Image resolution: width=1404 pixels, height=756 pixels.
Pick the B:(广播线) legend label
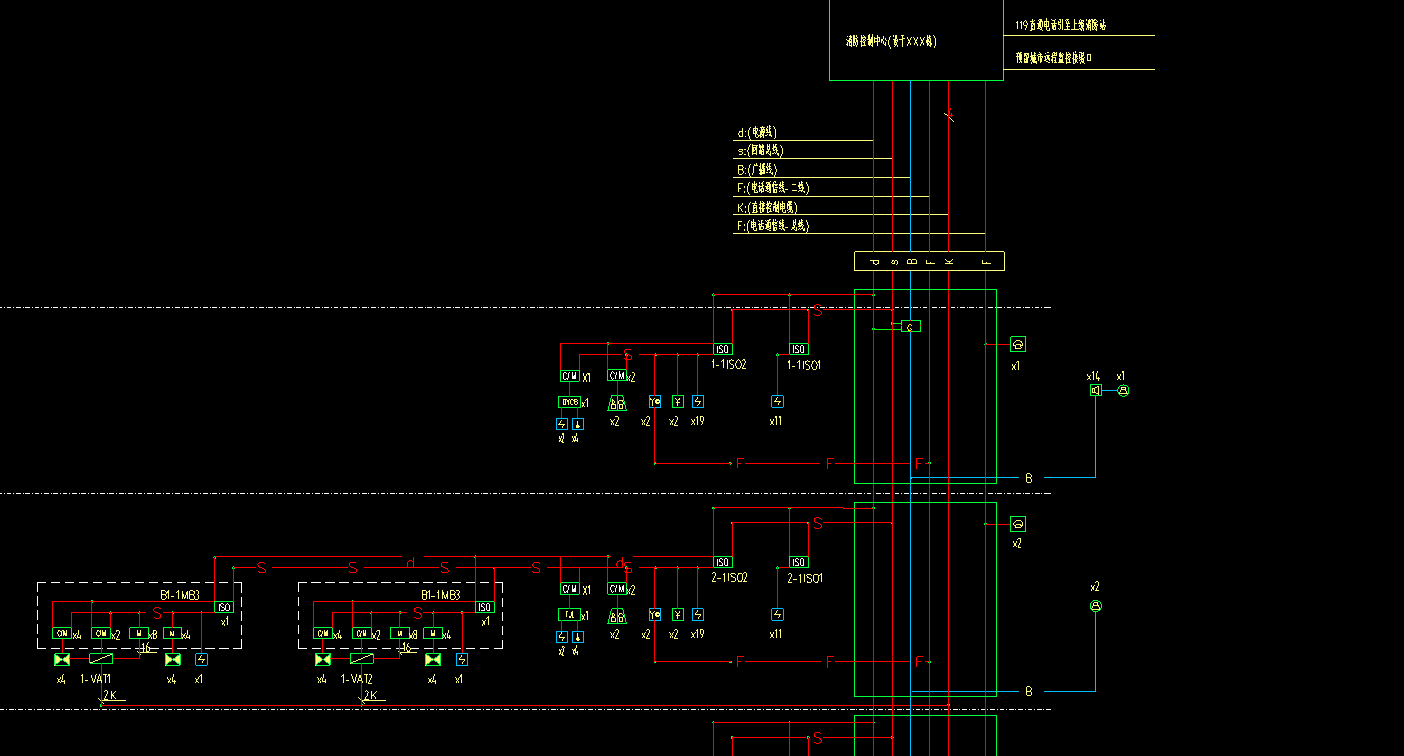pos(757,170)
